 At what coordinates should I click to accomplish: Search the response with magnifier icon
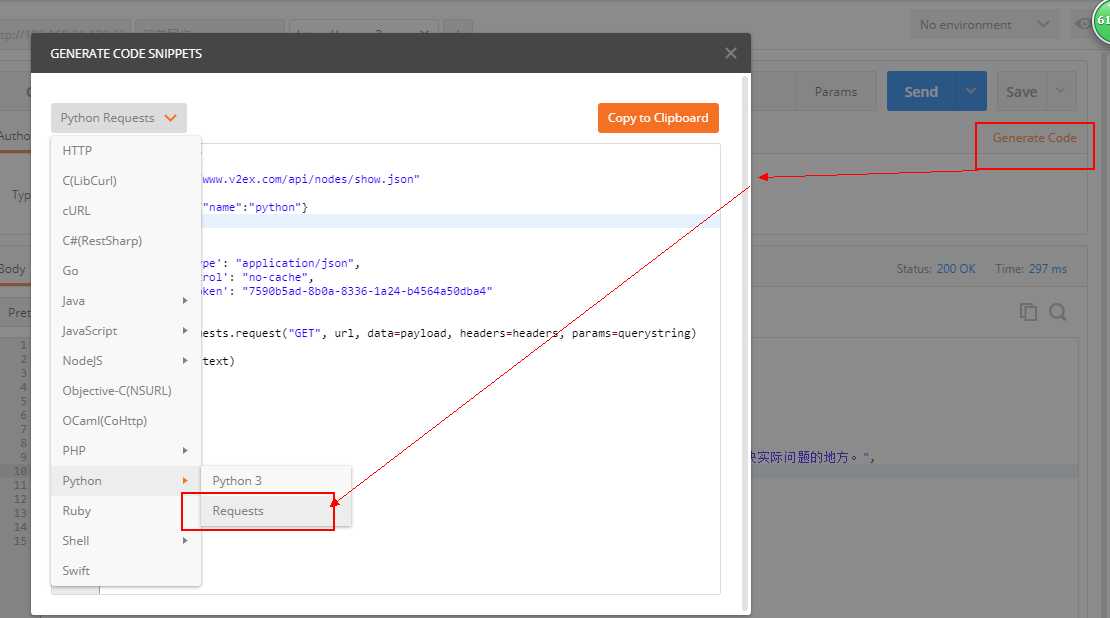click(x=1058, y=312)
